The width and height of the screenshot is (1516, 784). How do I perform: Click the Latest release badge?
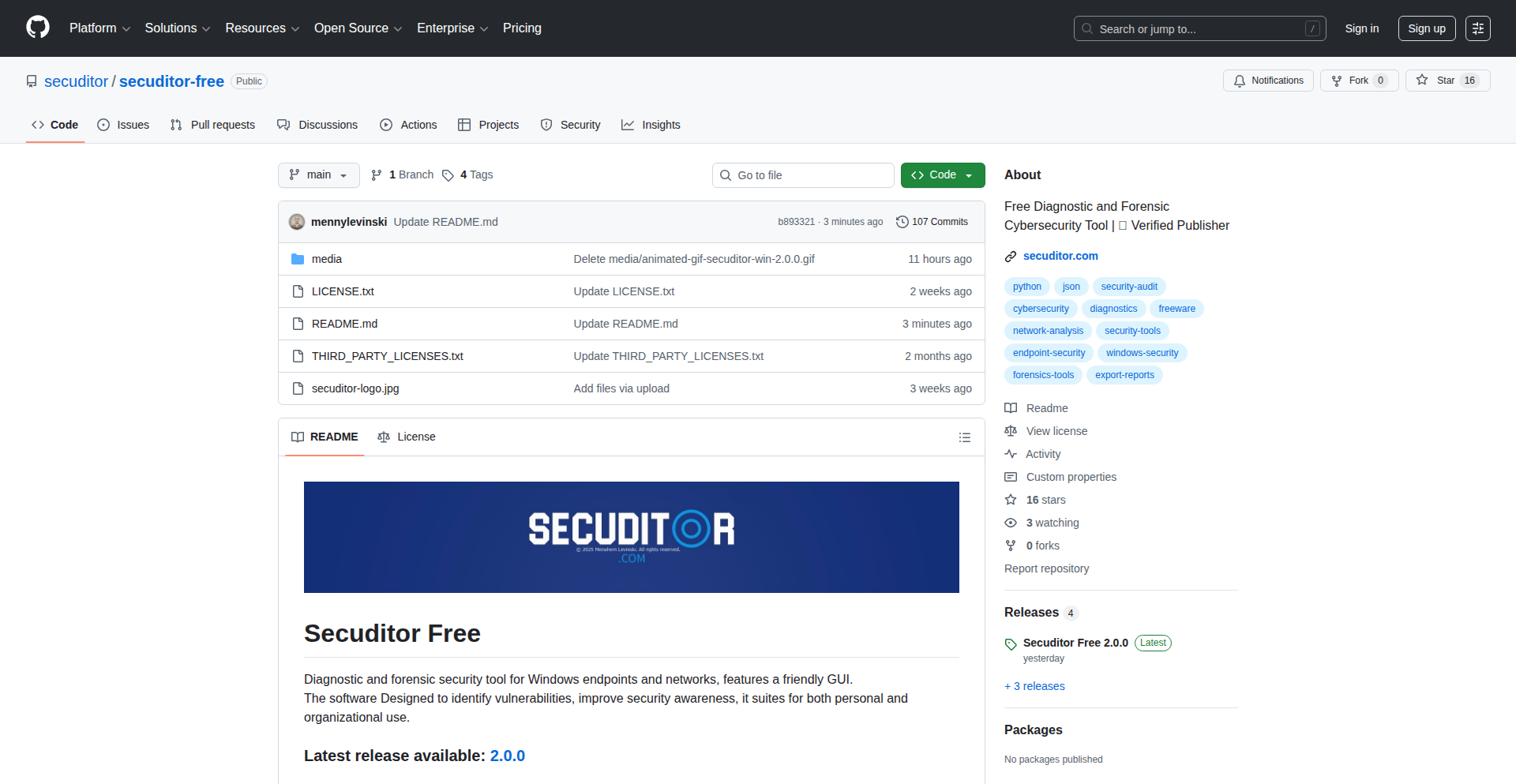coord(1152,643)
